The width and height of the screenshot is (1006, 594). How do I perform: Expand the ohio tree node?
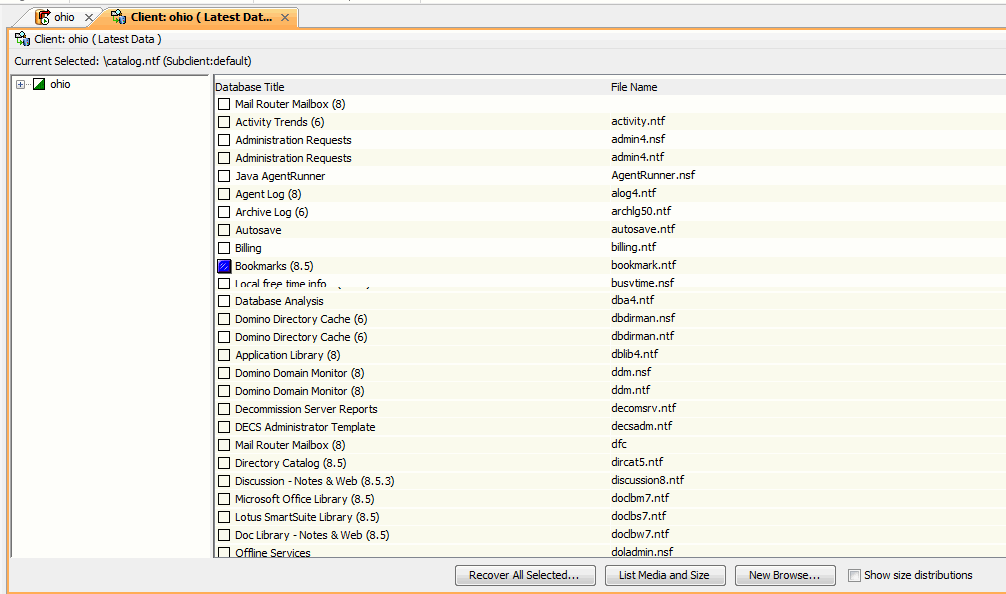coord(21,84)
